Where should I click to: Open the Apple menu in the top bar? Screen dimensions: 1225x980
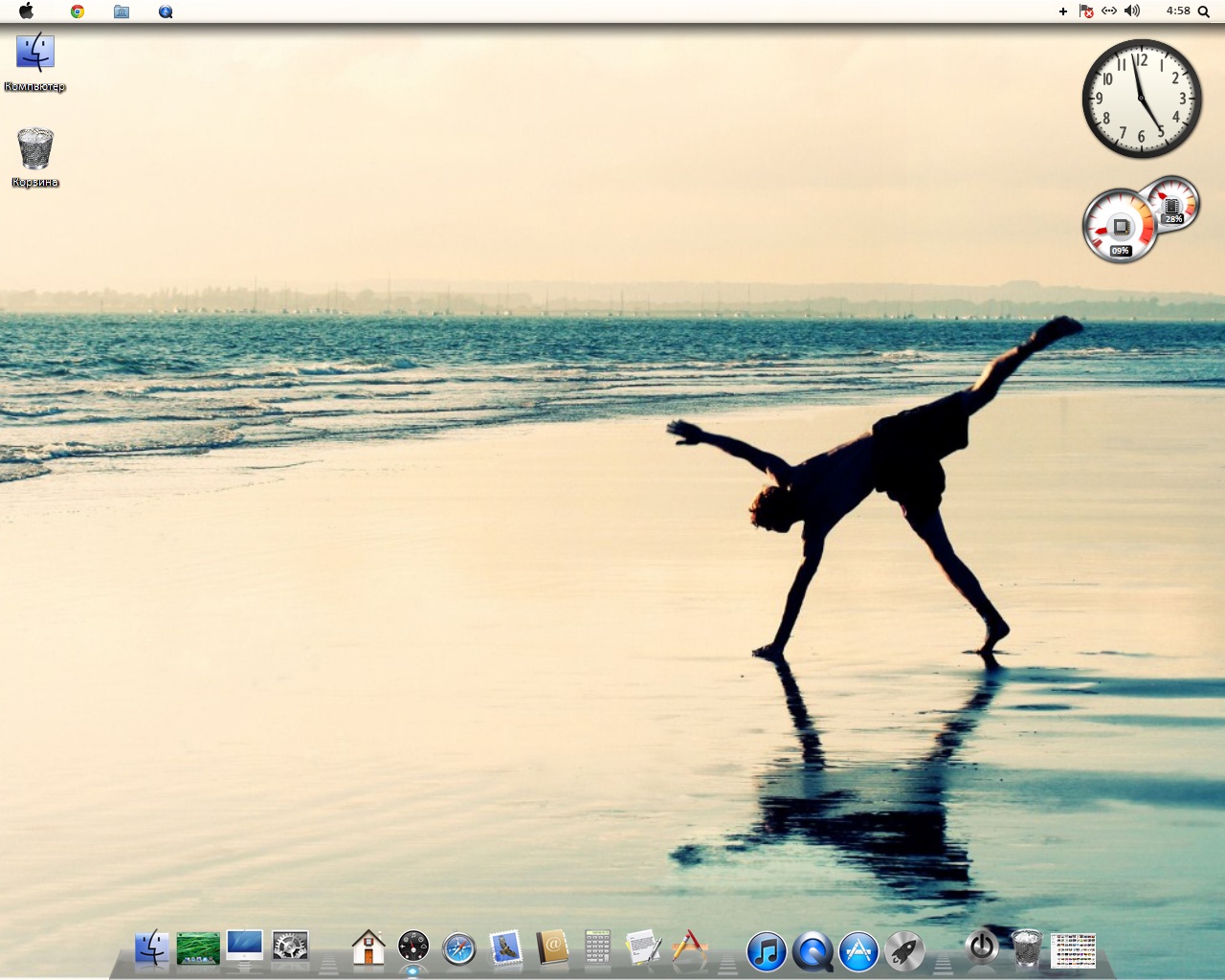click(x=26, y=11)
